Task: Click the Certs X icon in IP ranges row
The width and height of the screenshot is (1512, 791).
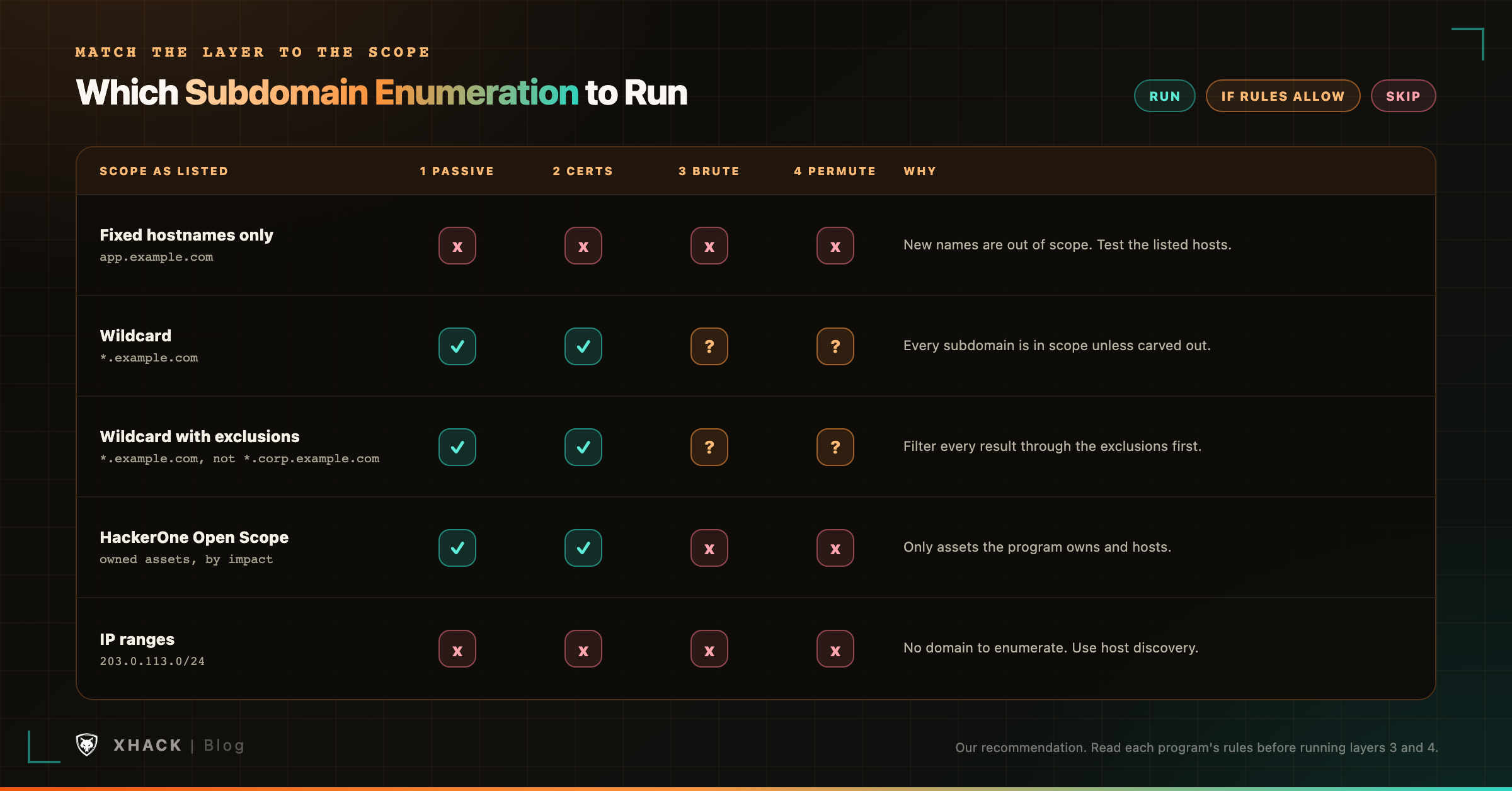Action: point(583,649)
